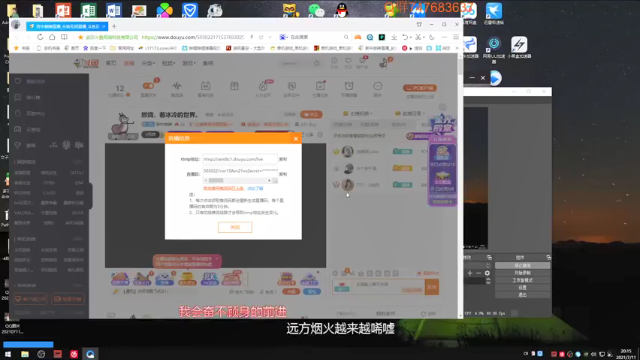The width and height of the screenshot is (640, 360).
Task: Reload the page with browser refresh icon
Action: coord(40,37)
